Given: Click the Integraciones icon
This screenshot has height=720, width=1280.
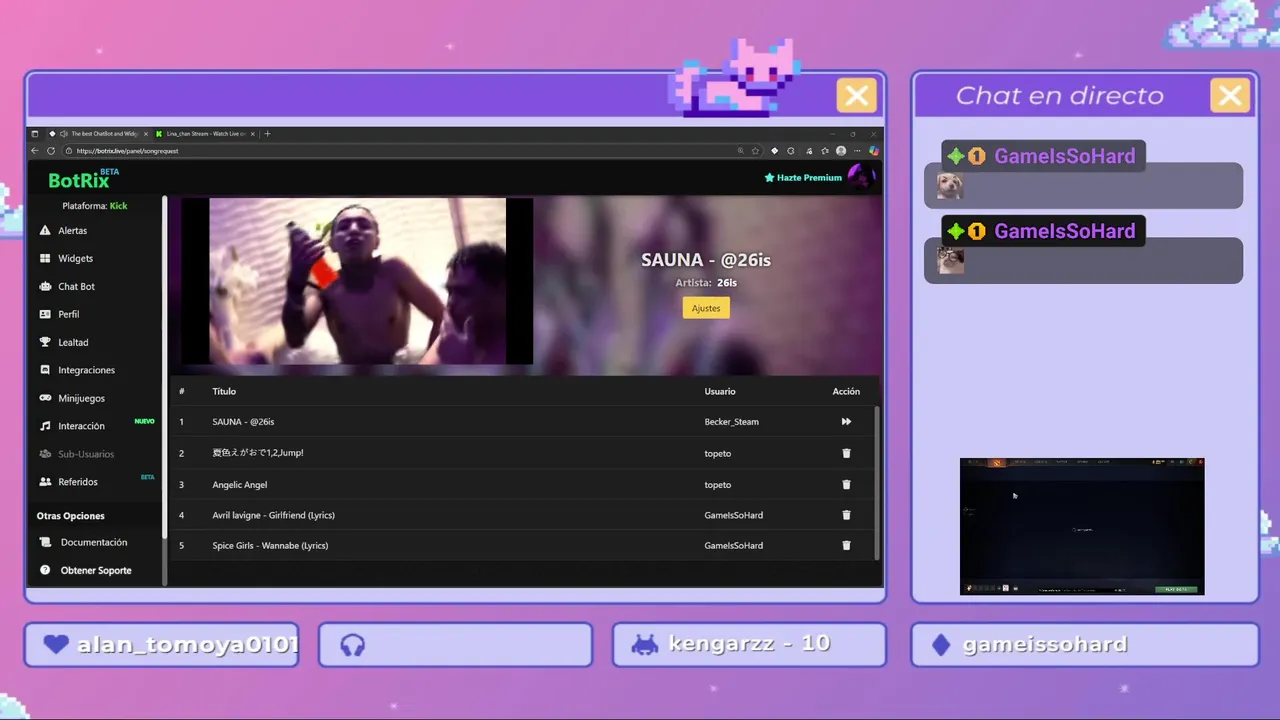Looking at the screenshot, I should click(x=45, y=371).
